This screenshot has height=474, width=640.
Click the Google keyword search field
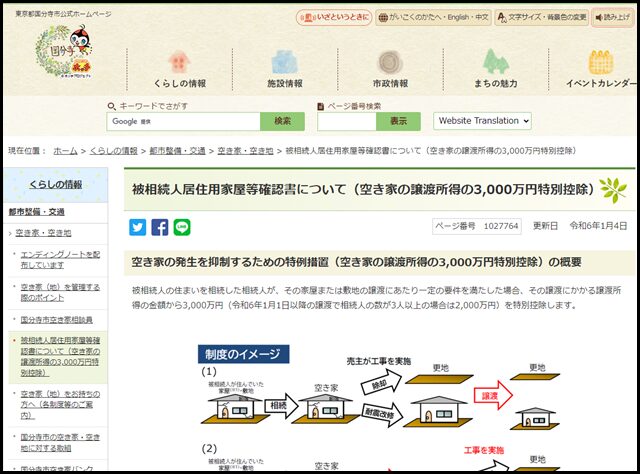(183, 121)
